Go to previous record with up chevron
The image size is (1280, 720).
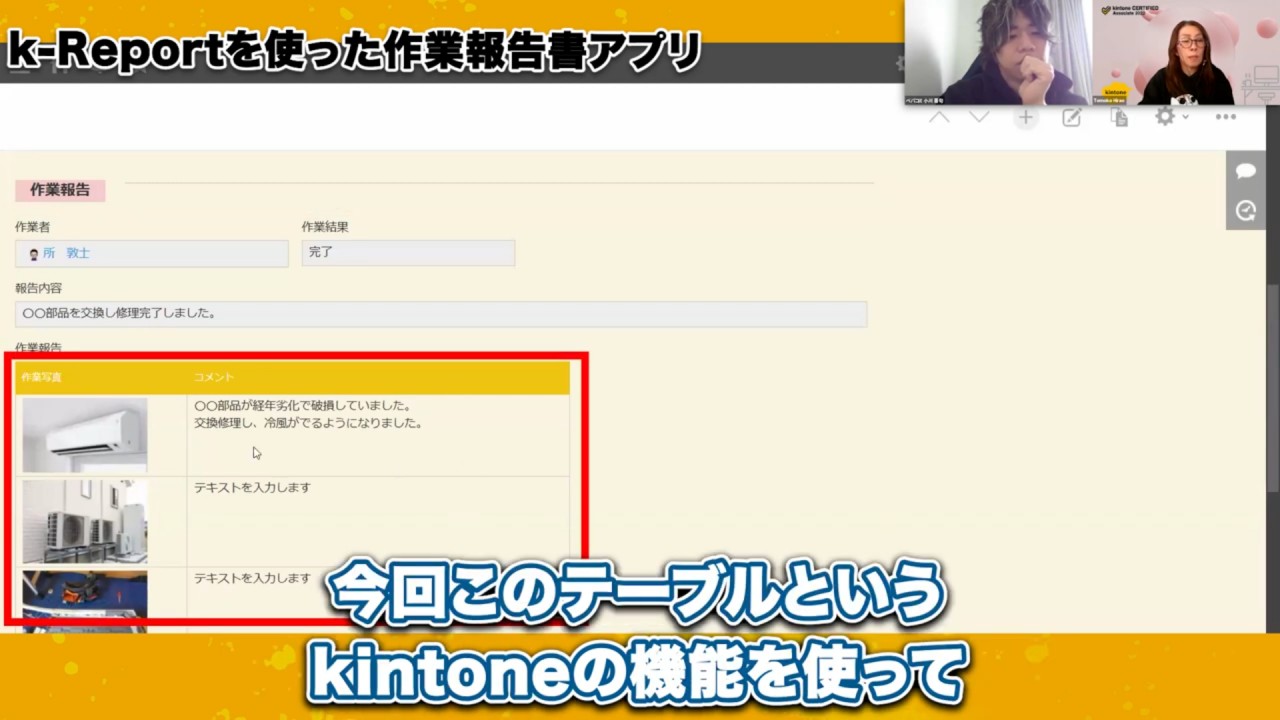[938, 117]
